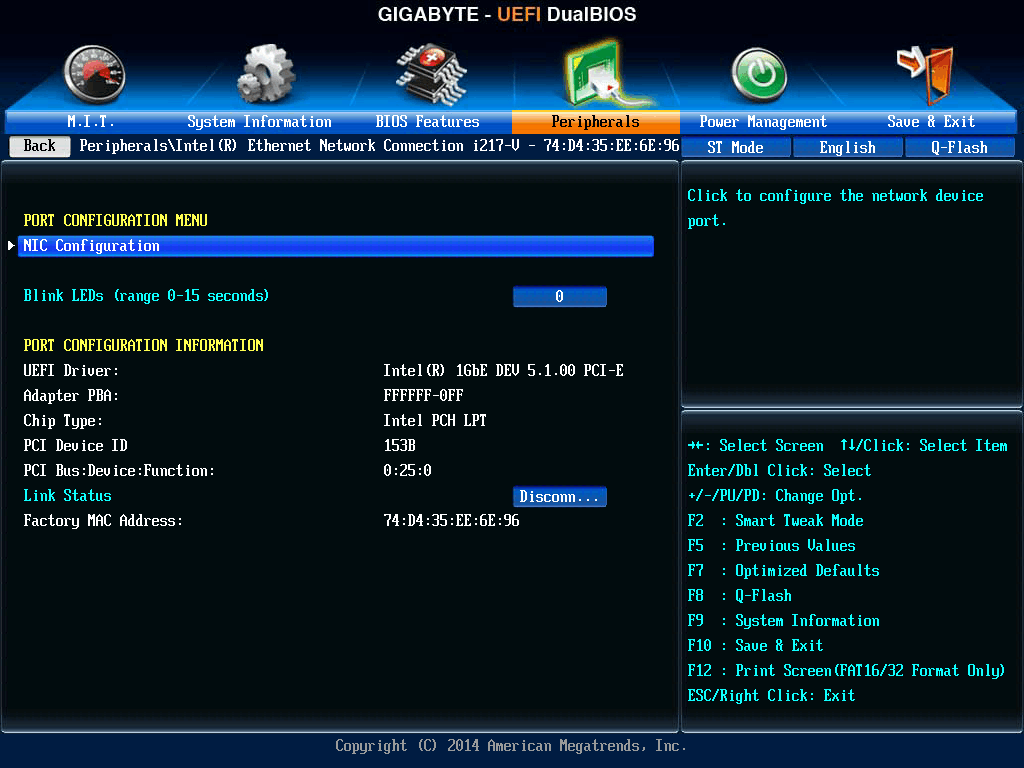Image resolution: width=1024 pixels, height=768 pixels.
Task: Click the F7 : Optimized Defaults hint
Action: 784,571
